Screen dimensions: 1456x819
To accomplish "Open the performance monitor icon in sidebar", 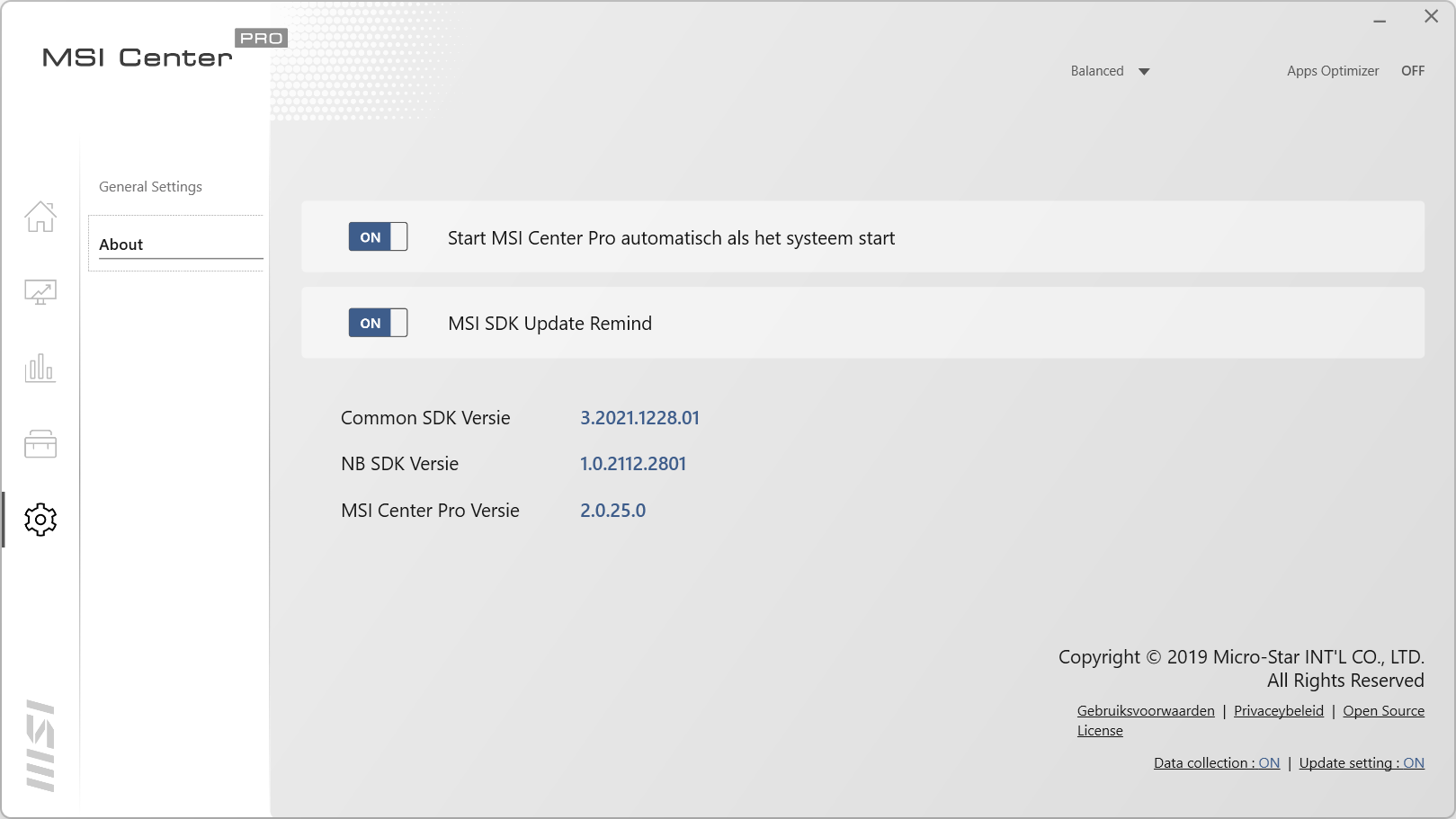I will pos(40,292).
